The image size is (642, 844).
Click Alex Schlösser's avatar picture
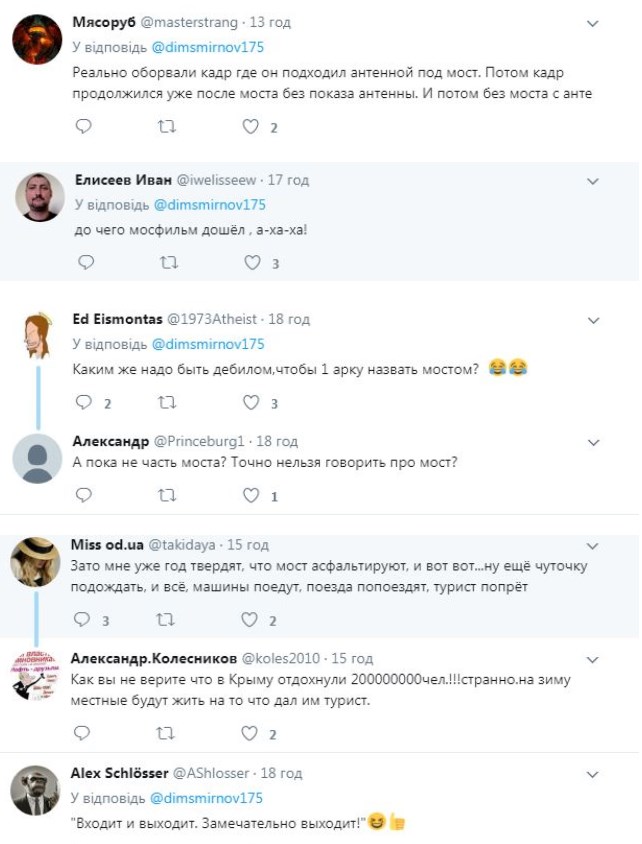point(36,790)
